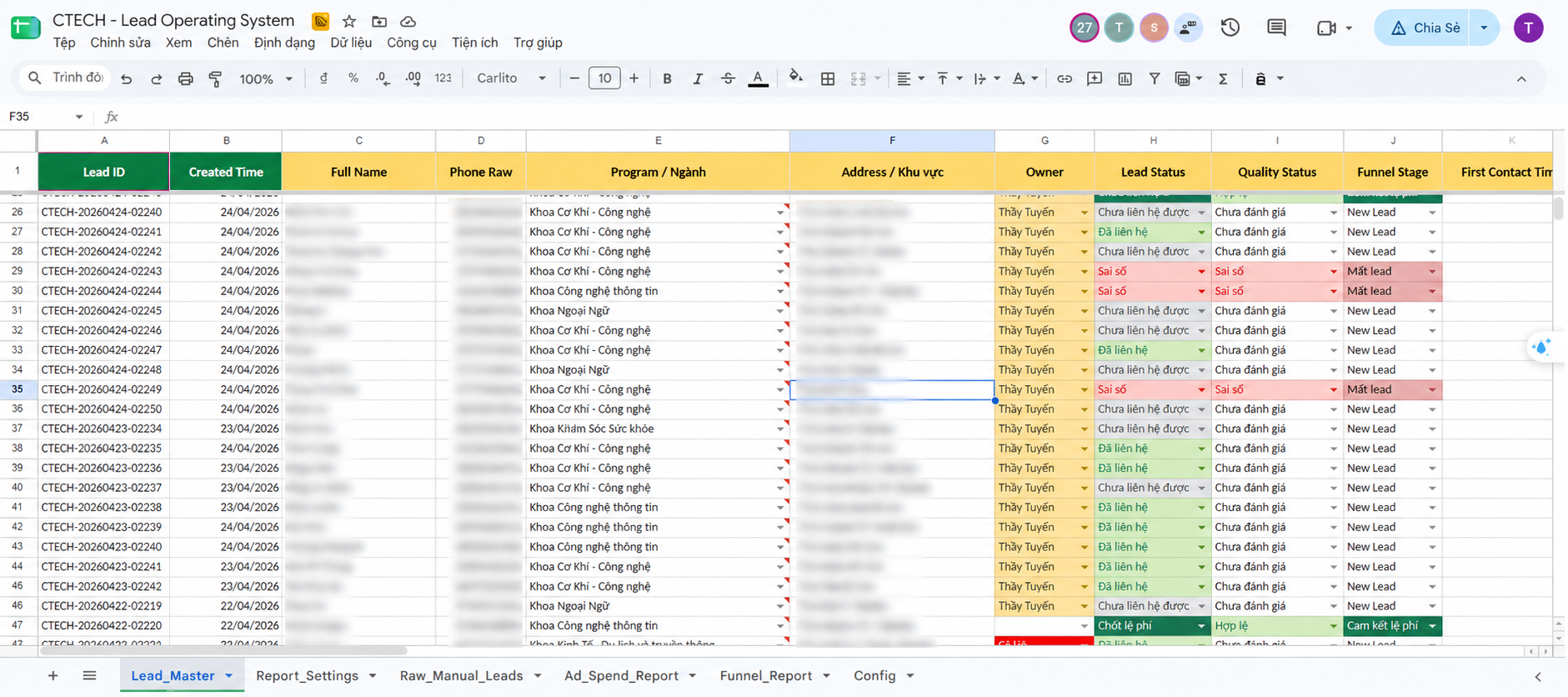Click the 27 collaborators badge

1084,28
